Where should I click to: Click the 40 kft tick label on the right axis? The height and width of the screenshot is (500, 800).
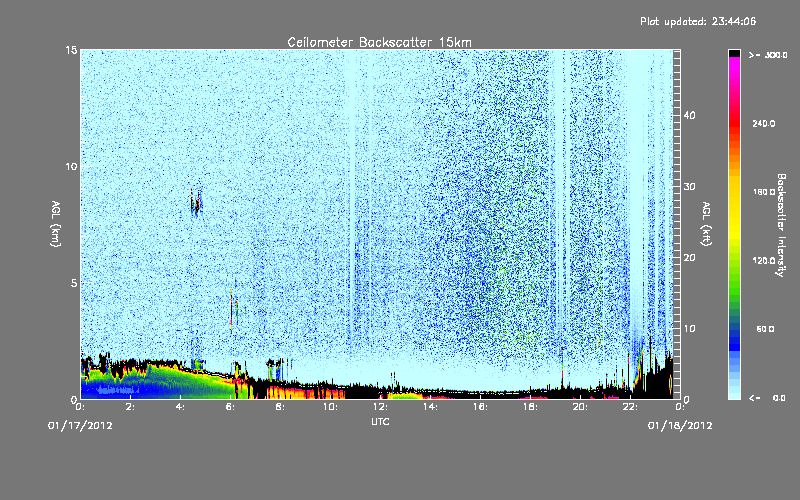pos(689,115)
